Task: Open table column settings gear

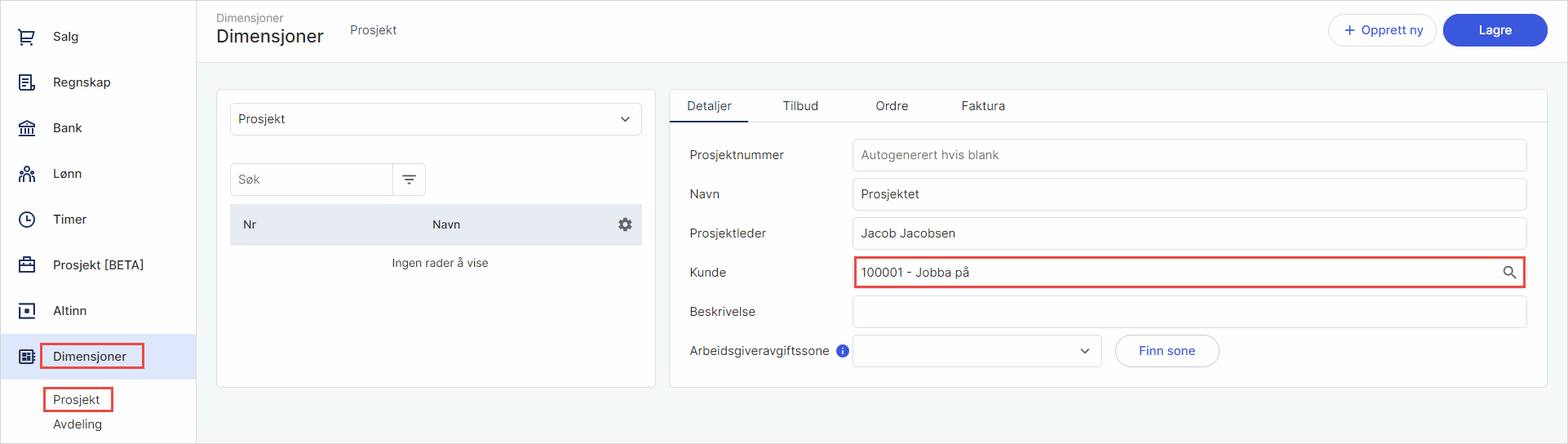Action: point(625,224)
